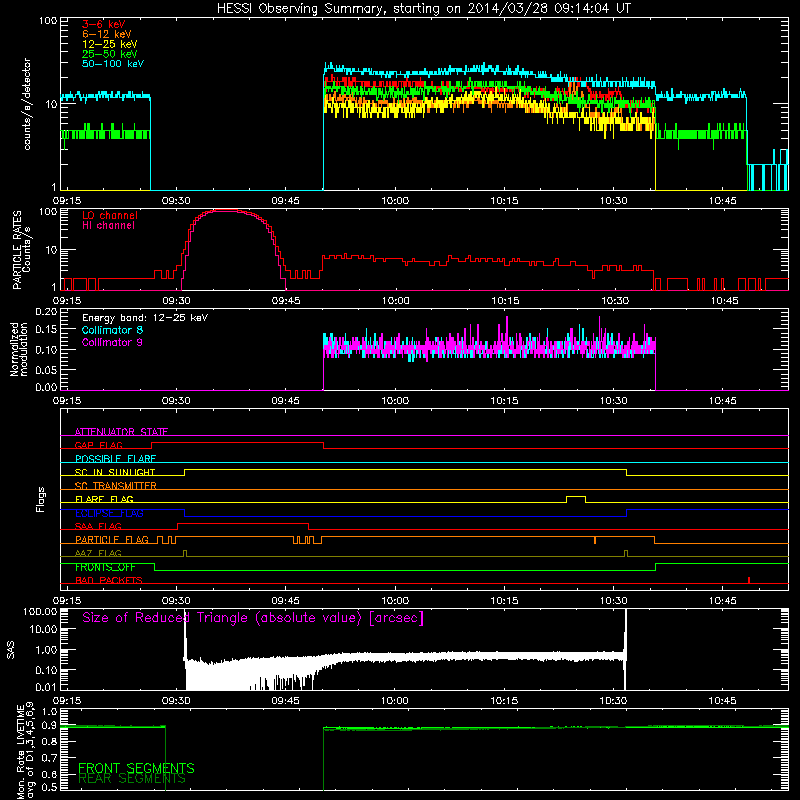Click the 'PARTICLE RATES Counts/s' axis label
Screen dimensions: 800x800
(x=22, y=249)
